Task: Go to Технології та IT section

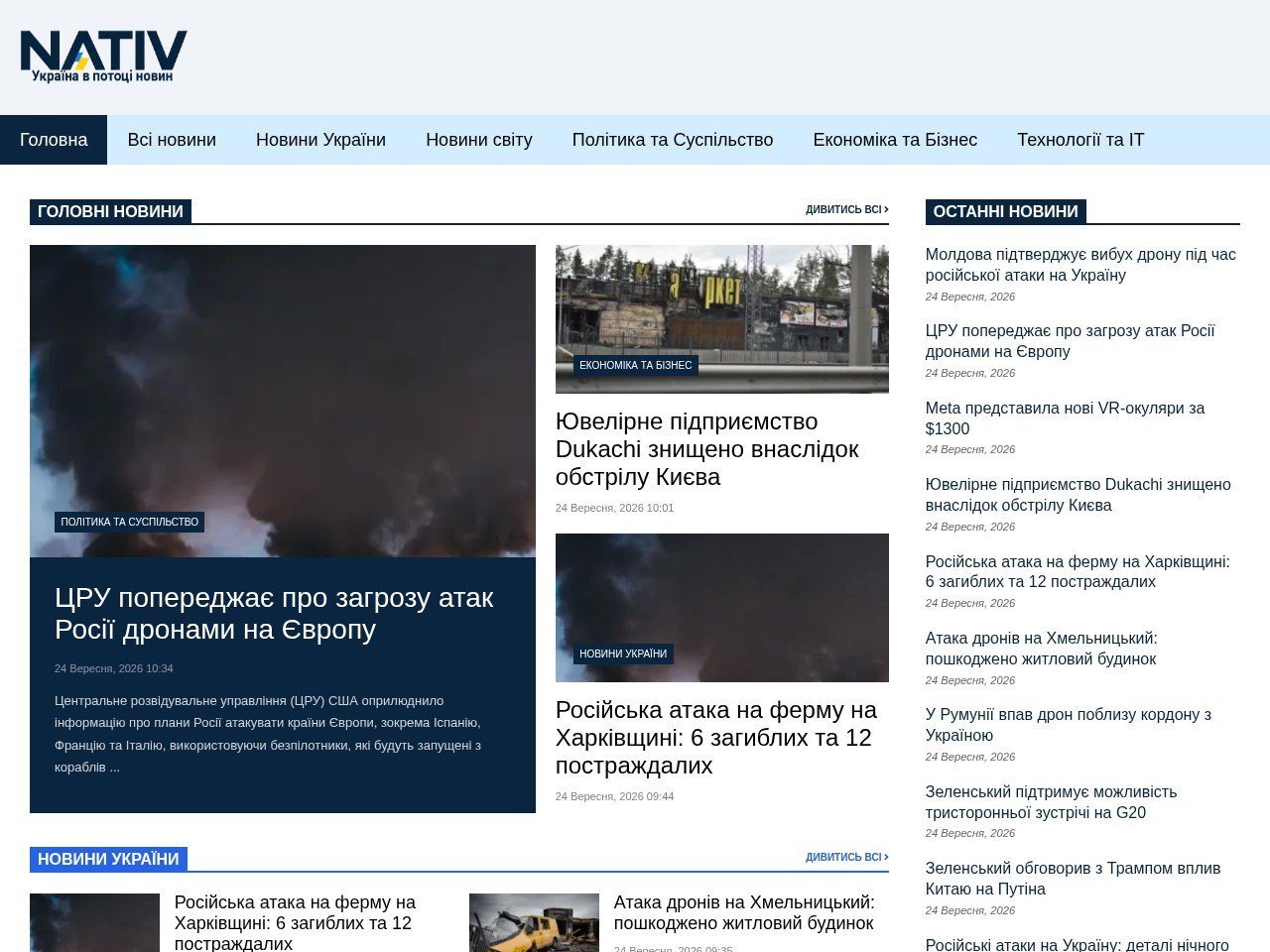Action: (x=1080, y=140)
